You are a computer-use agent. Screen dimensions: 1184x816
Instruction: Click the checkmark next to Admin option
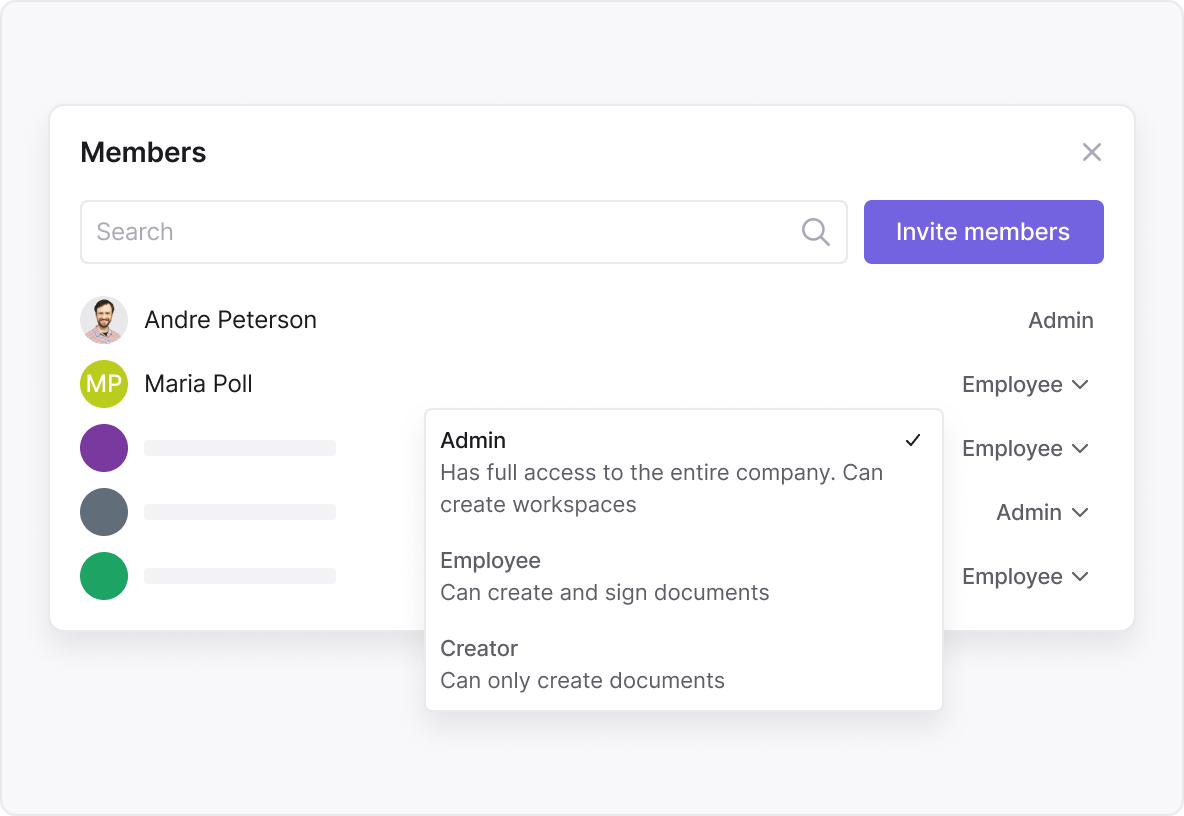click(913, 440)
